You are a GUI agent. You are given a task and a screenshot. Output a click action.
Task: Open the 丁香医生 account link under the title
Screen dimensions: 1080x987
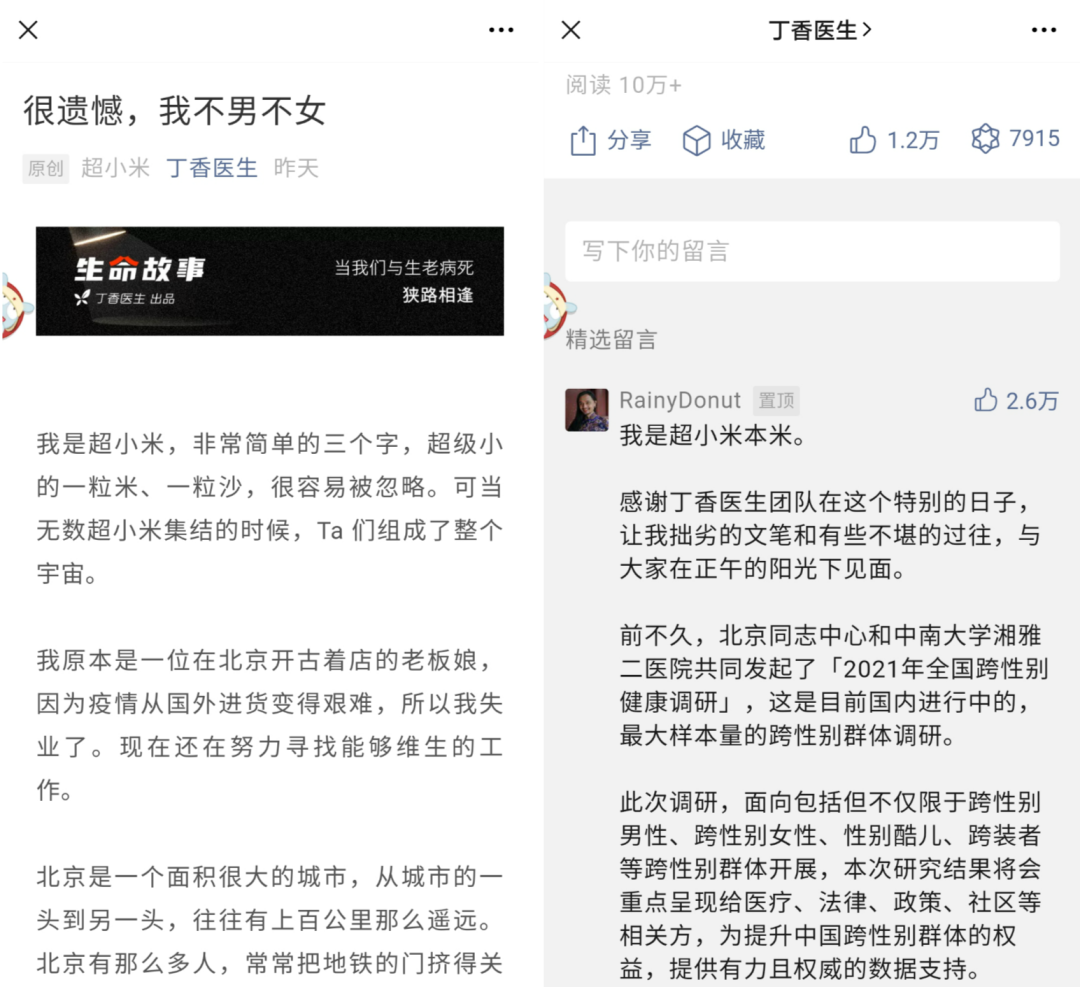tap(212, 168)
